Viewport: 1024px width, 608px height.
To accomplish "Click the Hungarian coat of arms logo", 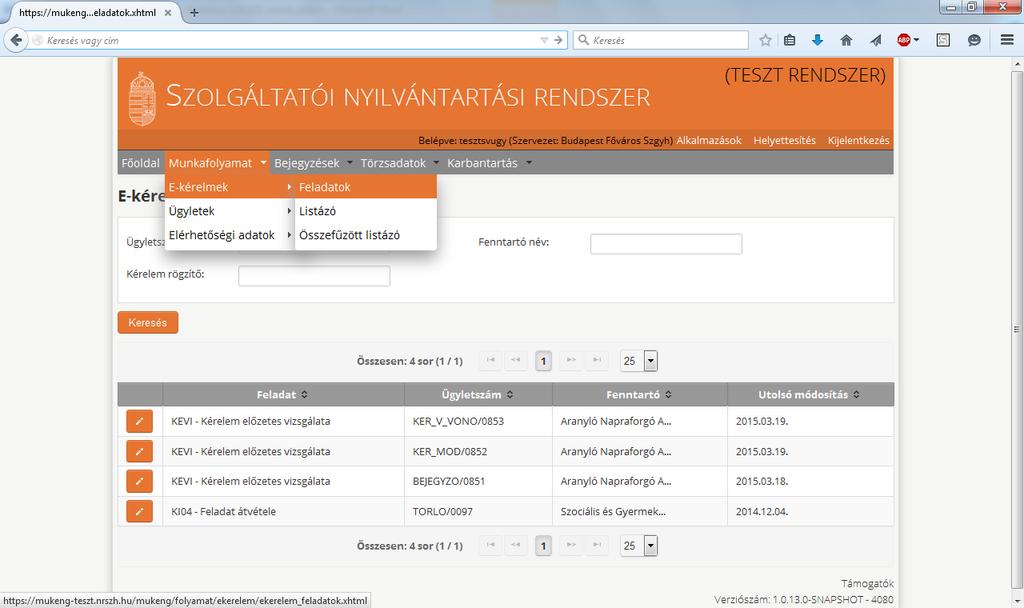I will coord(142,99).
